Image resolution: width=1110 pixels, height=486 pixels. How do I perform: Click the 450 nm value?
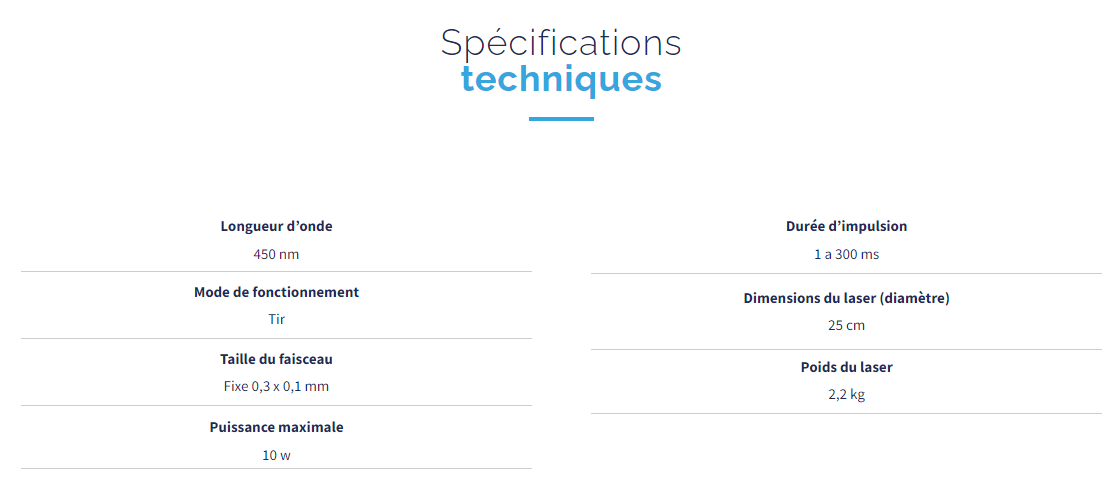(276, 254)
